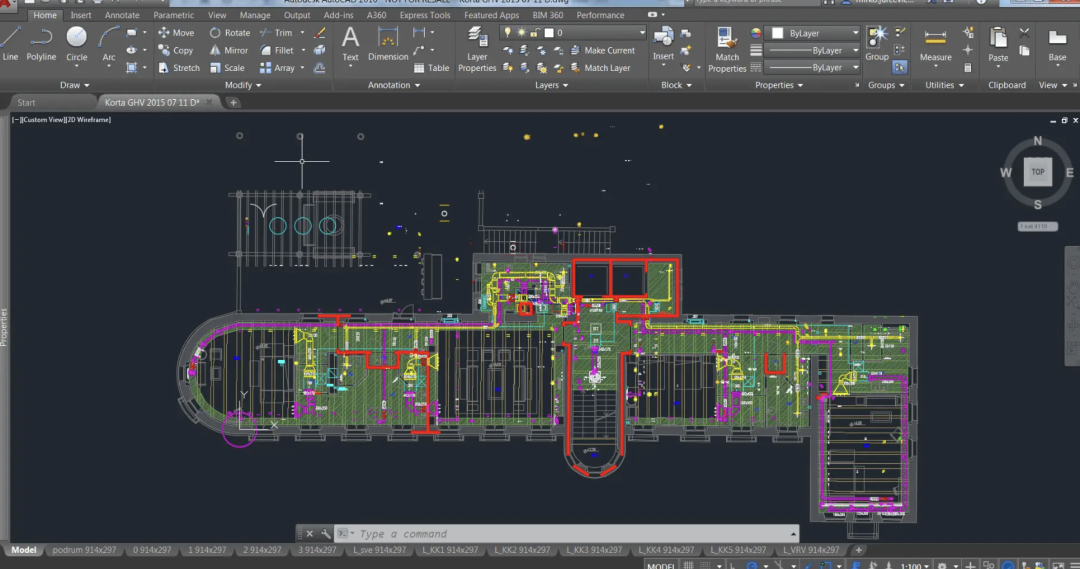Screen dimensions: 1080x569
Task: Switch to the Annotate ribbon tab
Action: (122, 15)
